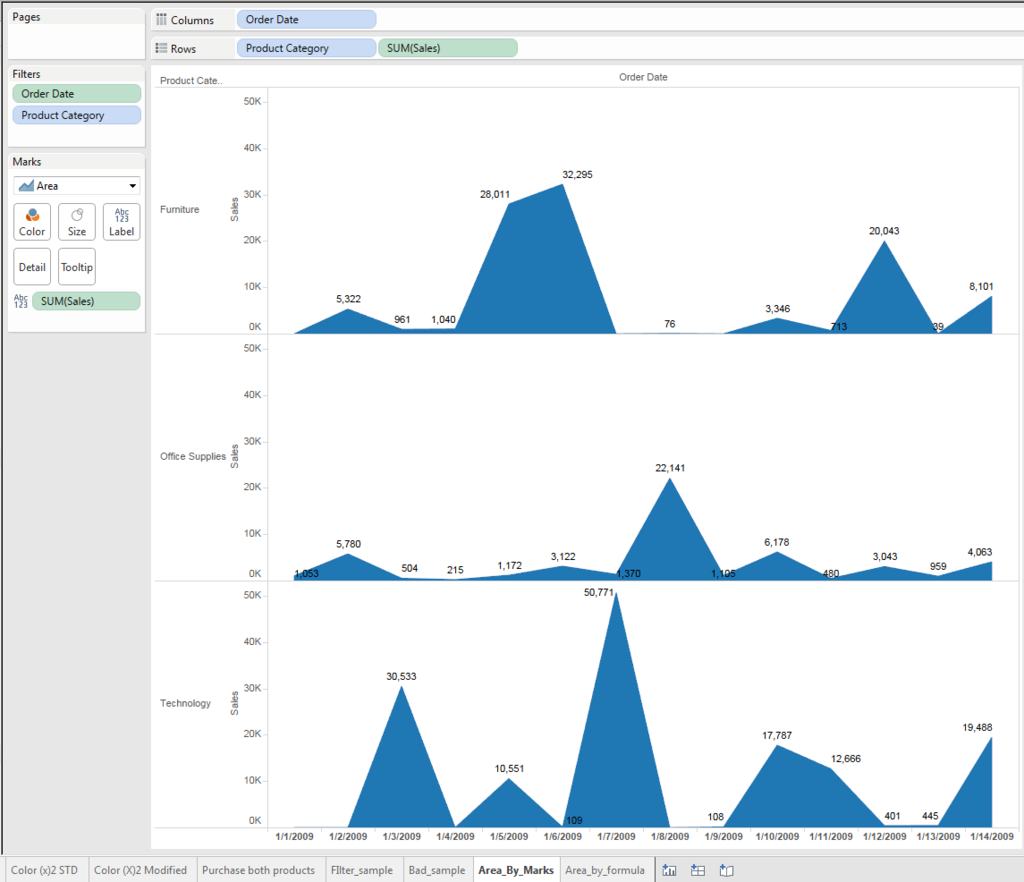Select the Order Date filter pill

[x=76, y=94]
